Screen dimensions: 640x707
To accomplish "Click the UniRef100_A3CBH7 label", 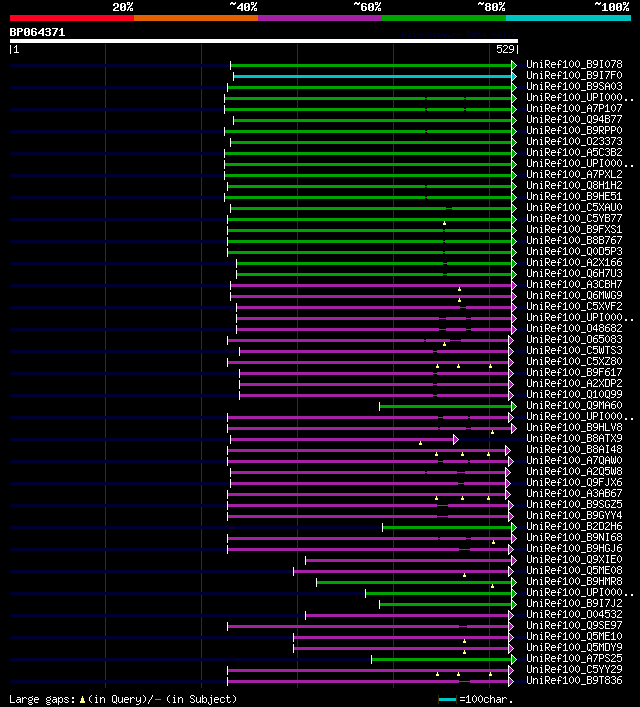I will pyautogui.click(x=574, y=285).
